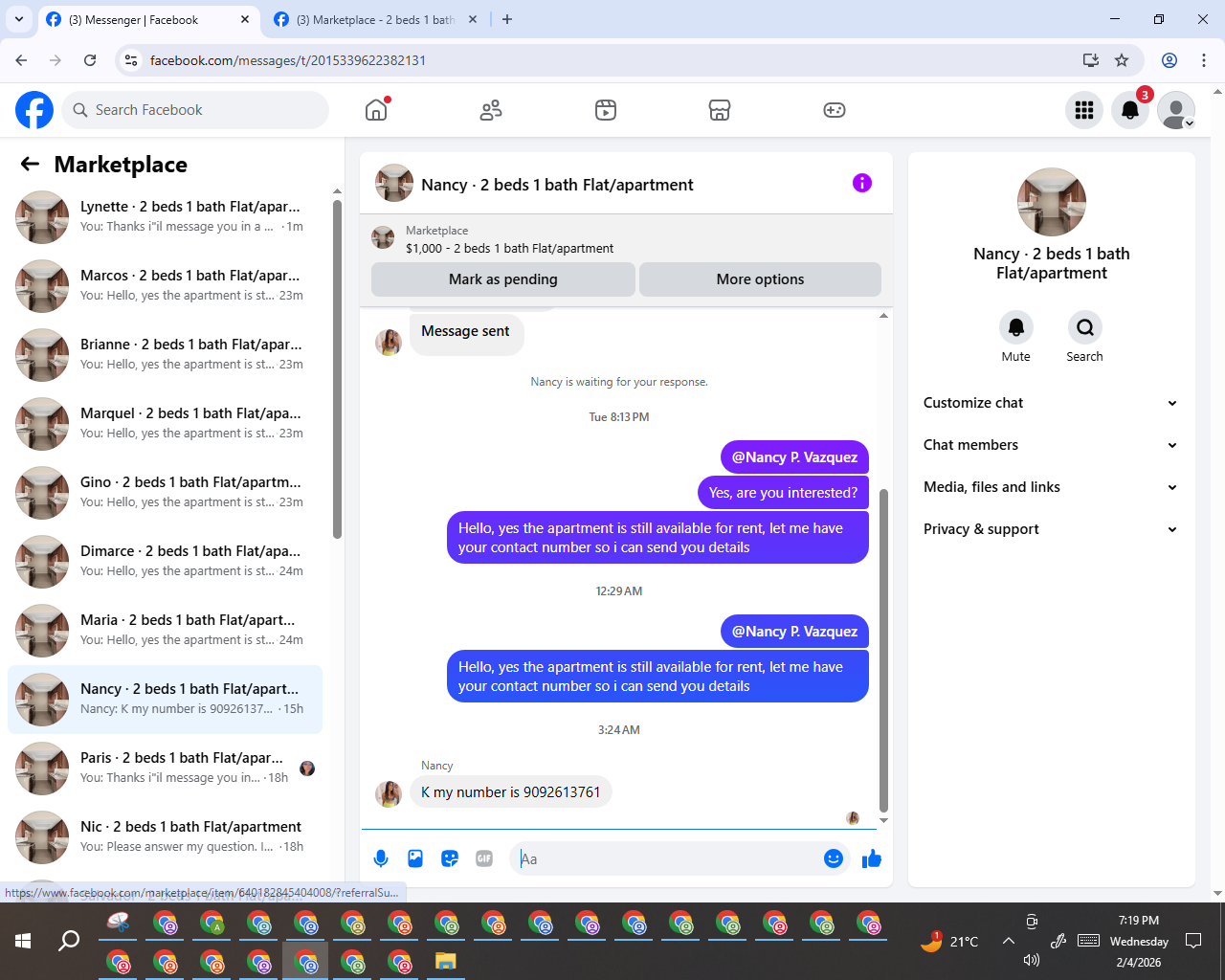Expand Chat members section
Screen dimensions: 1225x980
[1051, 445]
